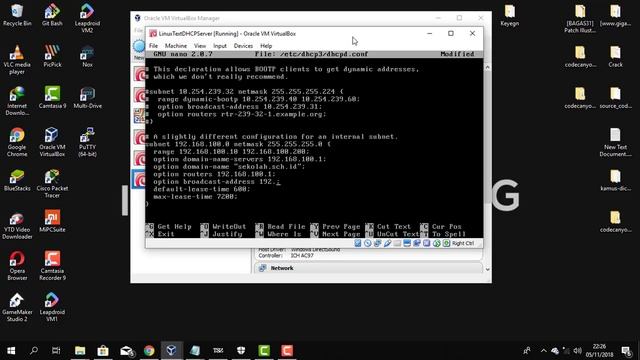
Task: Open green Camtasia icon on the taskbar
Action: tap(264, 351)
